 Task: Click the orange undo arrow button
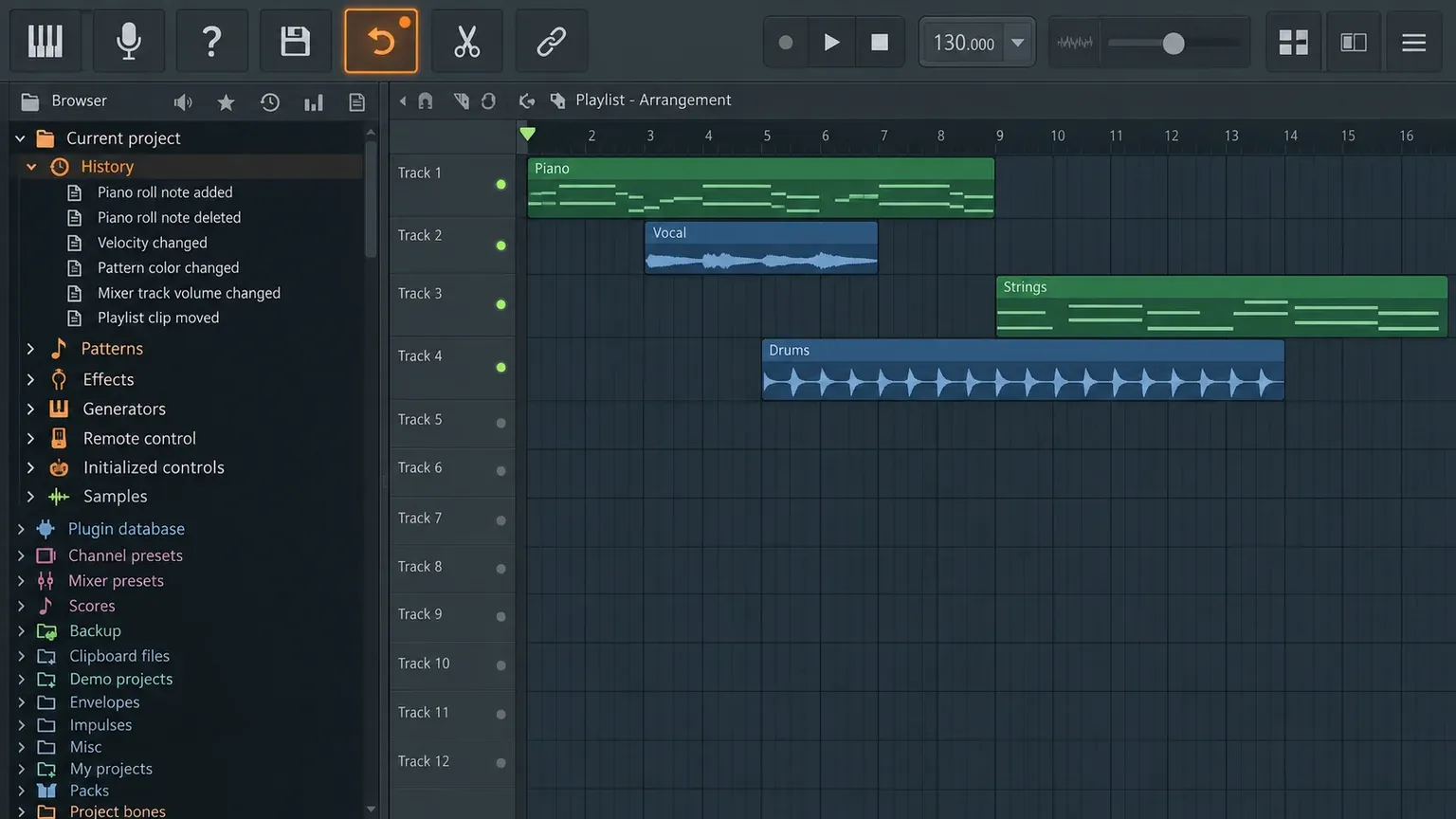click(x=381, y=42)
